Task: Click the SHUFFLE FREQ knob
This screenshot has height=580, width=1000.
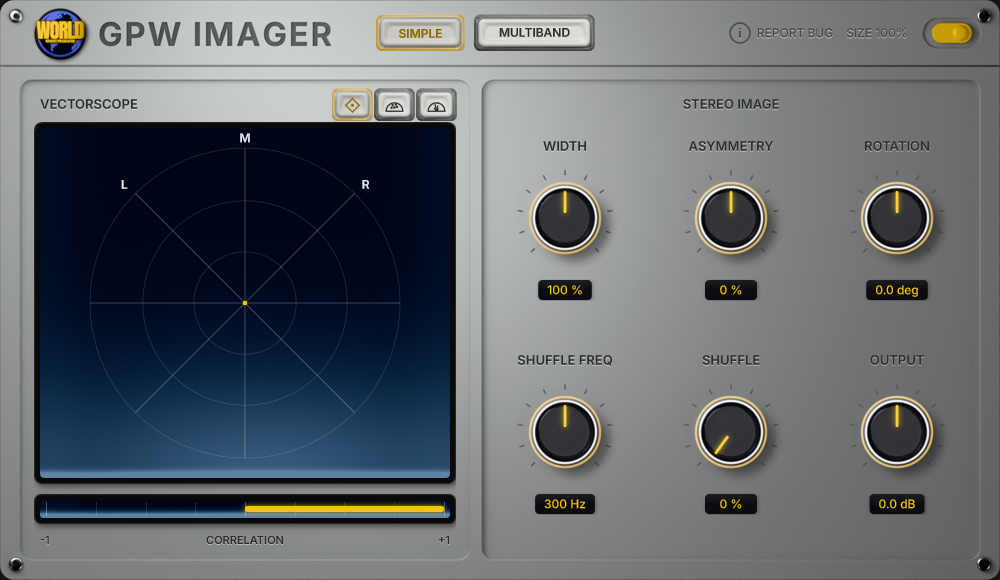Action: [565, 432]
